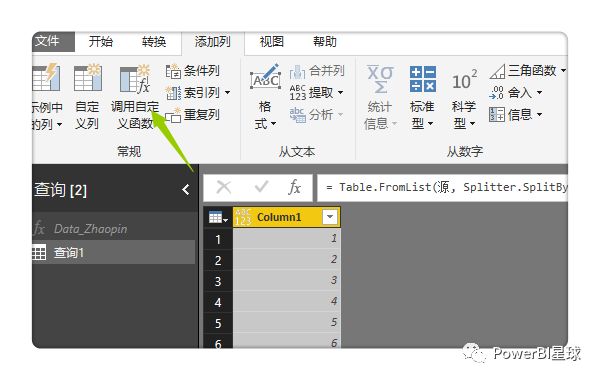This screenshot has height=380, width=600.
Task: Switch to the 转换 tab
Action: coord(154,41)
